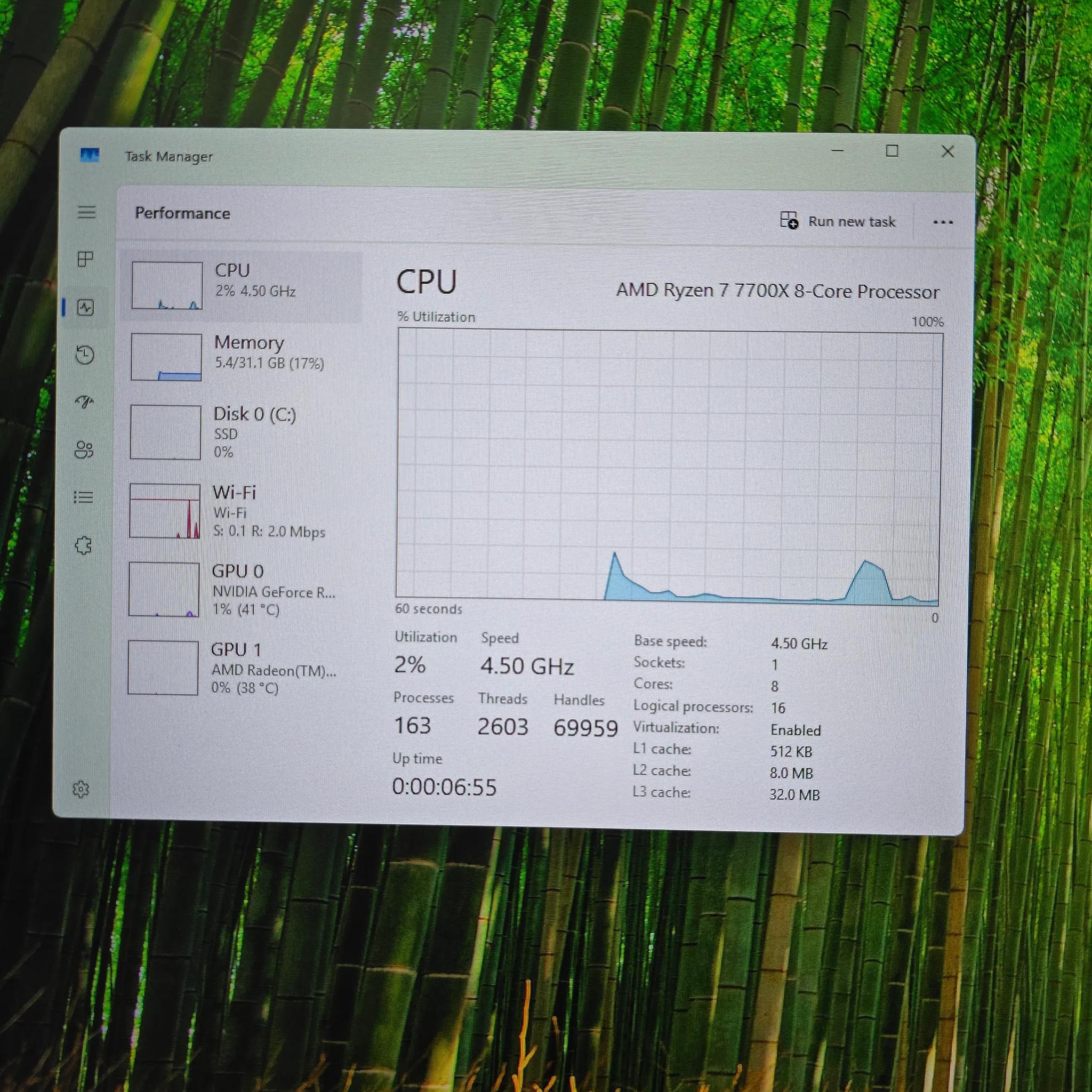Click the L2 cache 8.0 MB value
Viewport: 1092px width, 1092px height.
pos(791,773)
